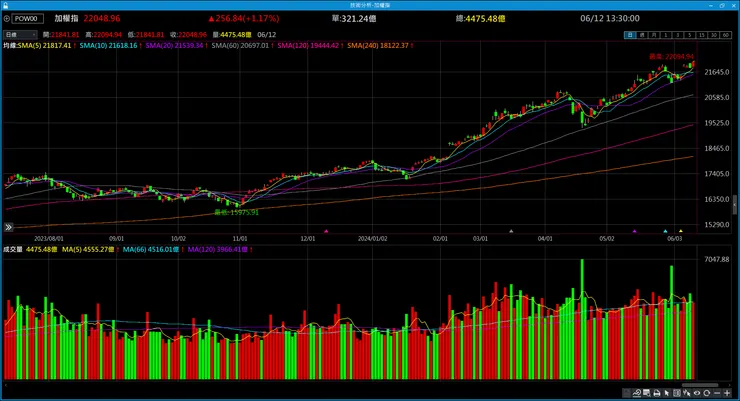The image size is (740, 401).
Task: Click the POW00 symbol input box
Action: point(27,19)
